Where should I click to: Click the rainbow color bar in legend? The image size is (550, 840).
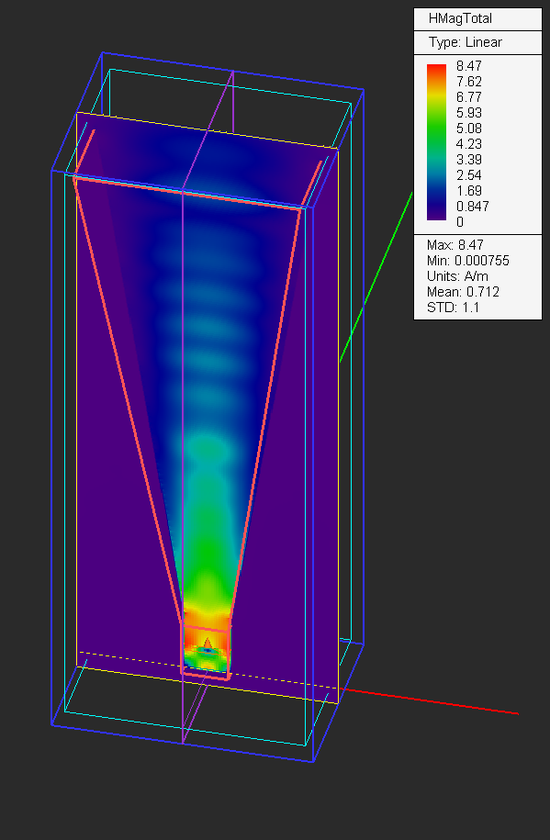click(x=436, y=142)
